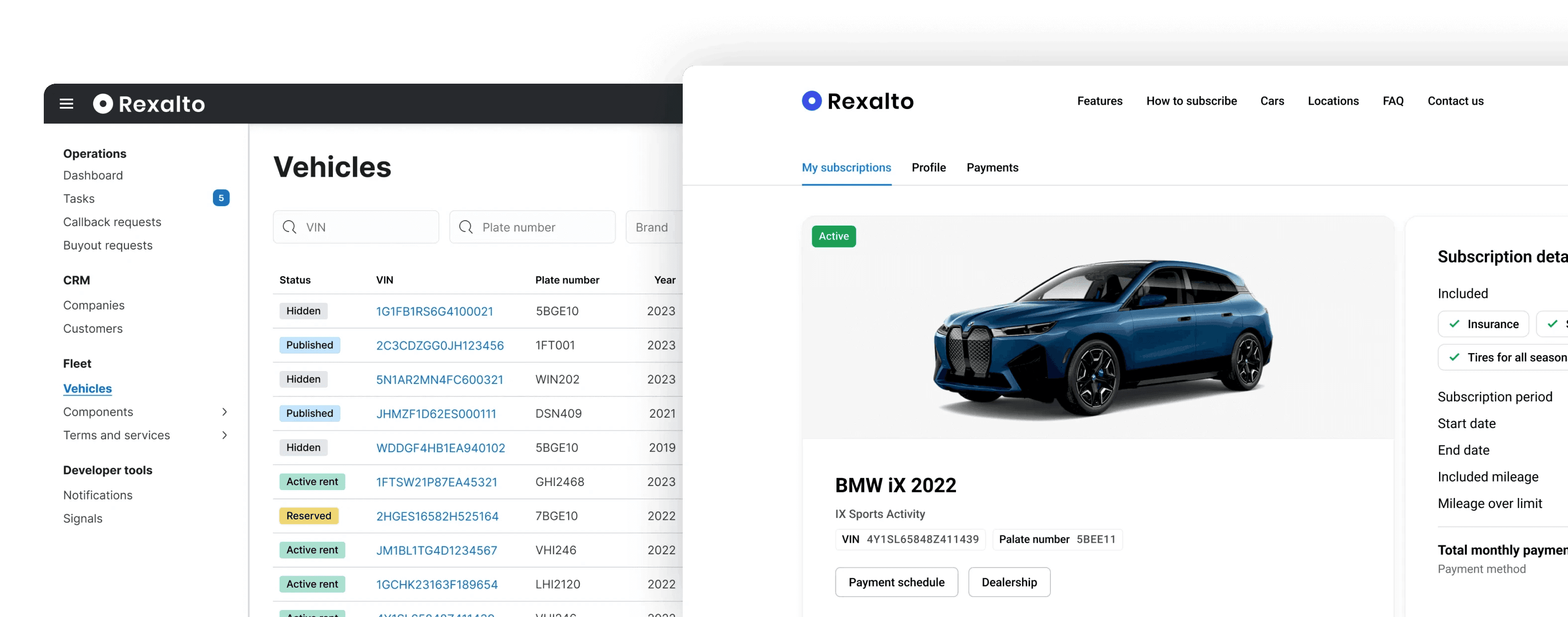Click the Tasks badge showing 5
1568x617 pixels.
pyautogui.click(x=221, y=198)
